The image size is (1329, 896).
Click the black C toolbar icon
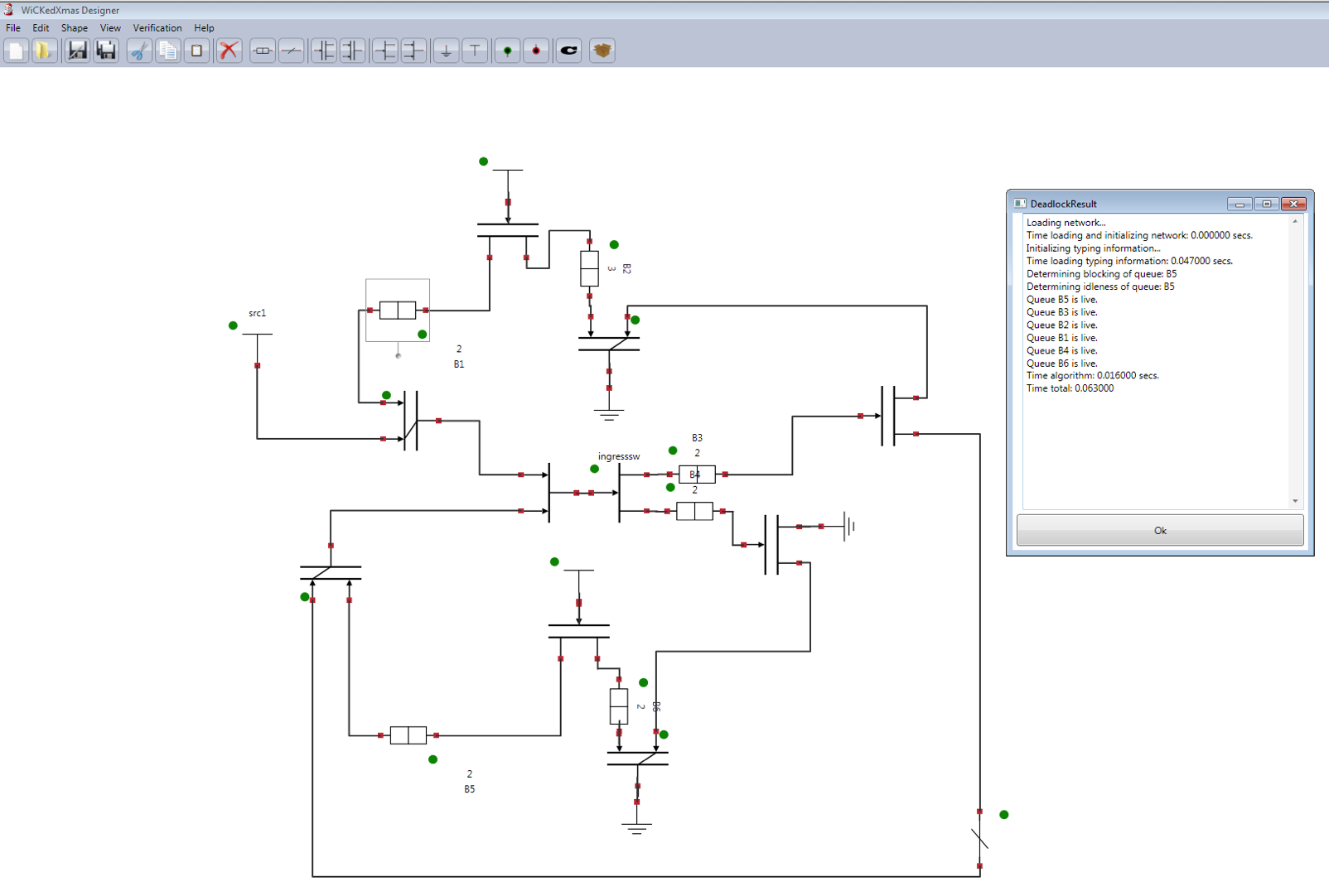568,51
